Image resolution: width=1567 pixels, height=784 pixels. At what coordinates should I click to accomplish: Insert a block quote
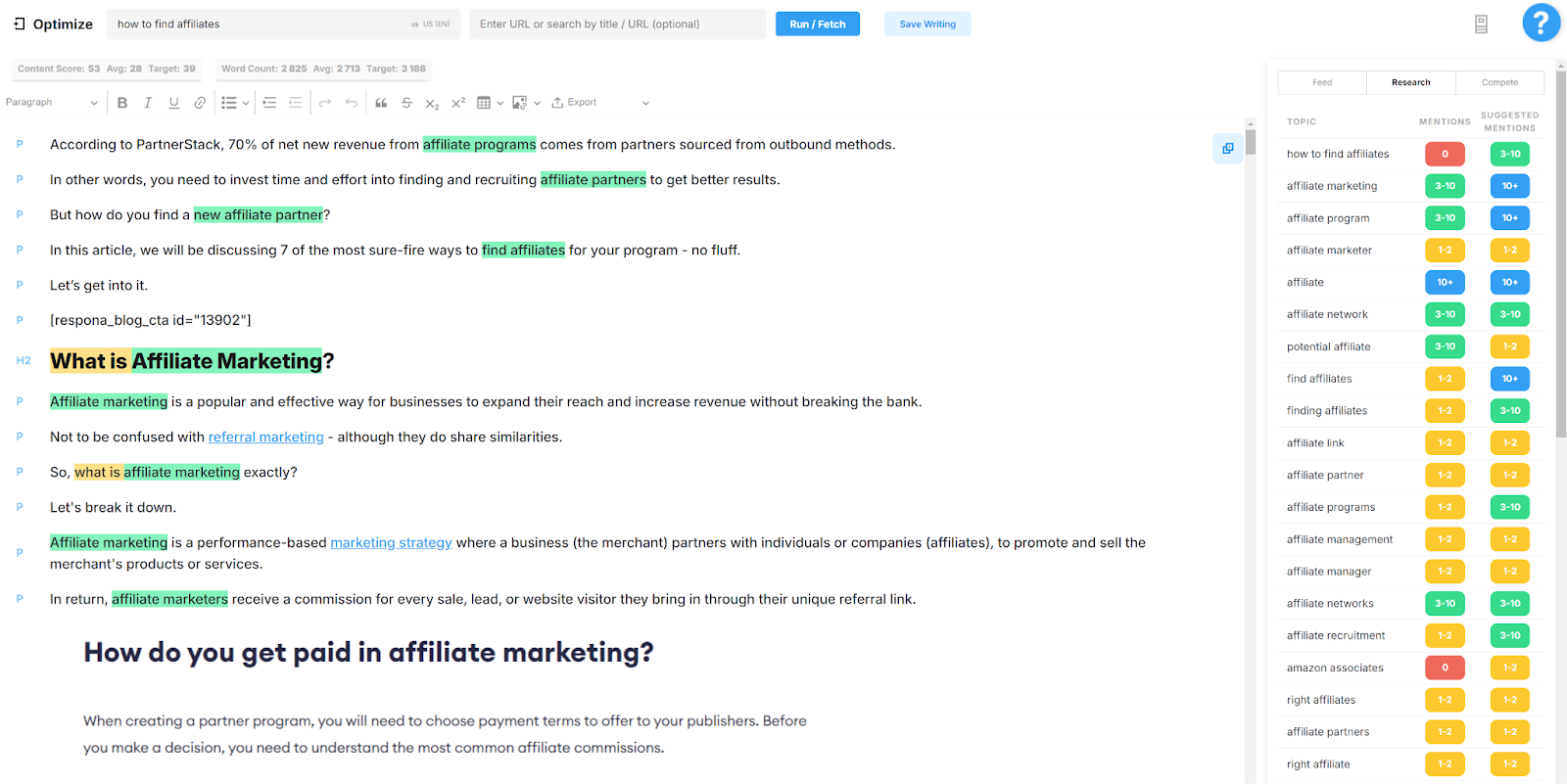click(381, 103)
